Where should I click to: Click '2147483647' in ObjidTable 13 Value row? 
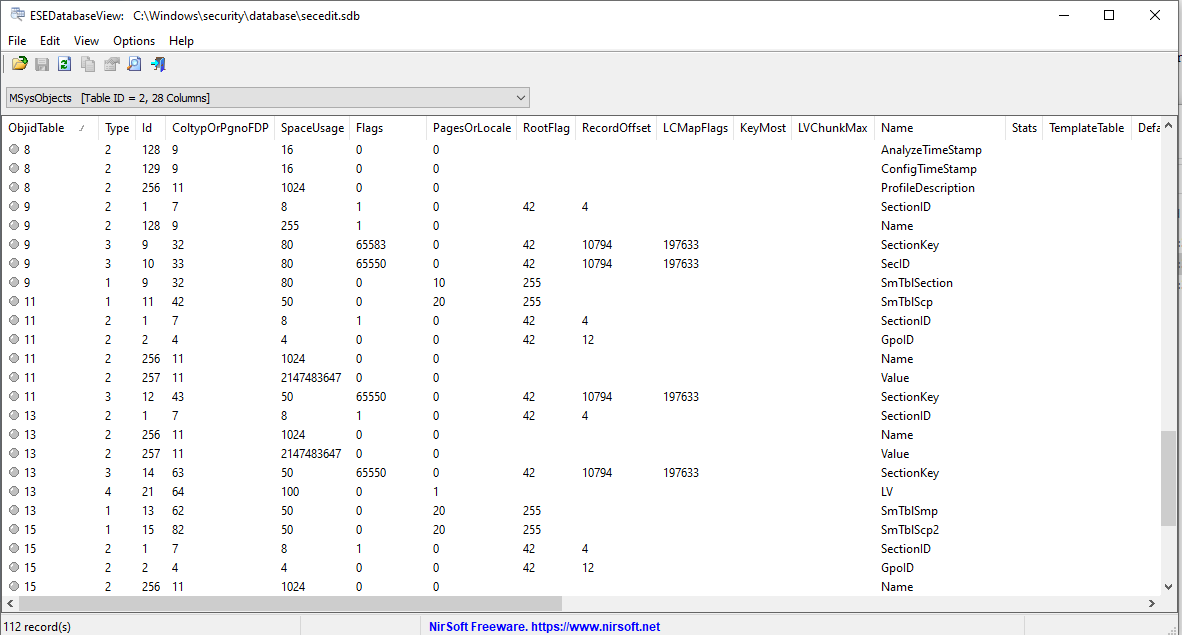pyautogui.click(x=311, y=454)
